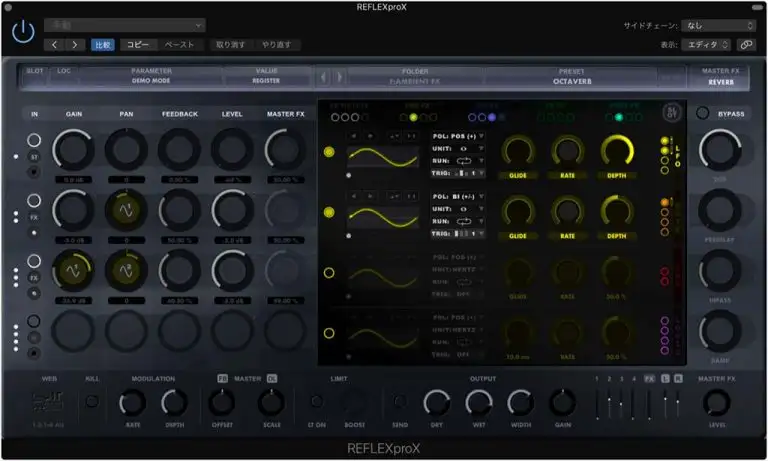The height and width of the screenshot is (461, 768).
Task: Select the REVERB master FX field
Action: click(721, 82)
